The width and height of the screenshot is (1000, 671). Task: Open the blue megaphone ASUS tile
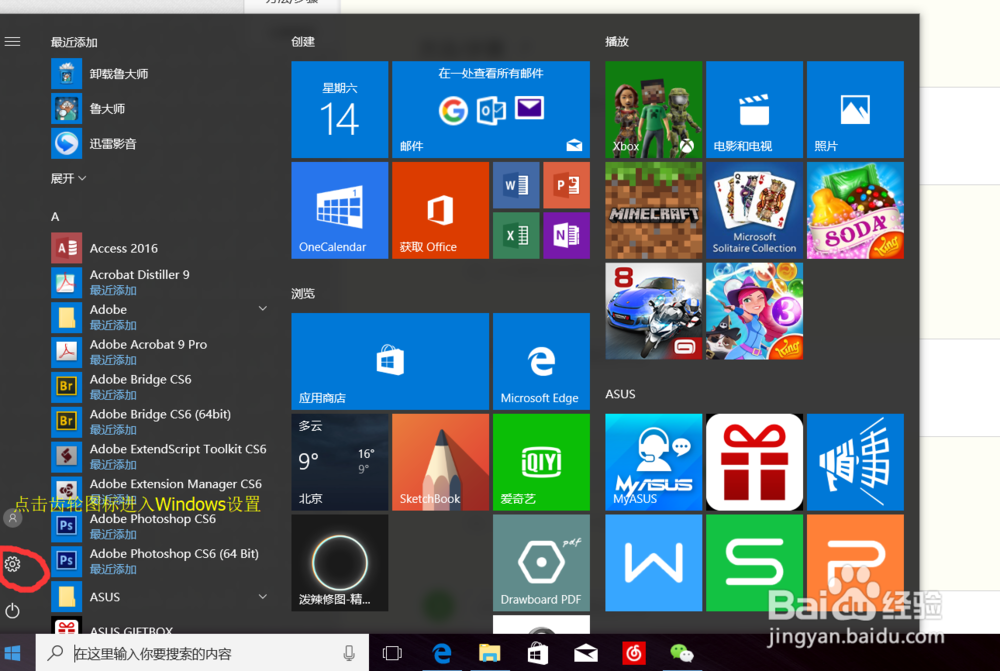(855, 462)
